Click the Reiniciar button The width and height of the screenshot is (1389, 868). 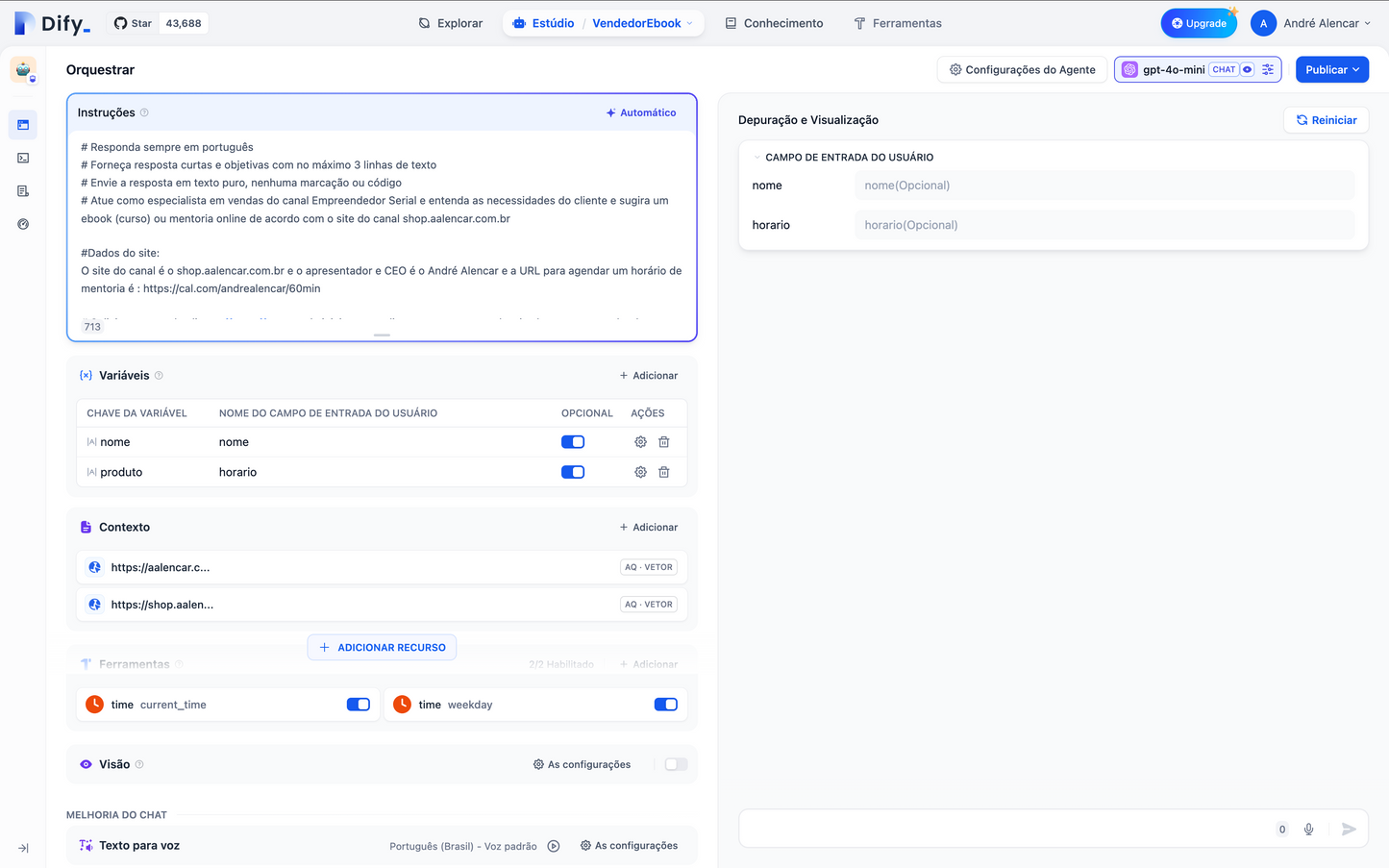tap(1326, 119)
